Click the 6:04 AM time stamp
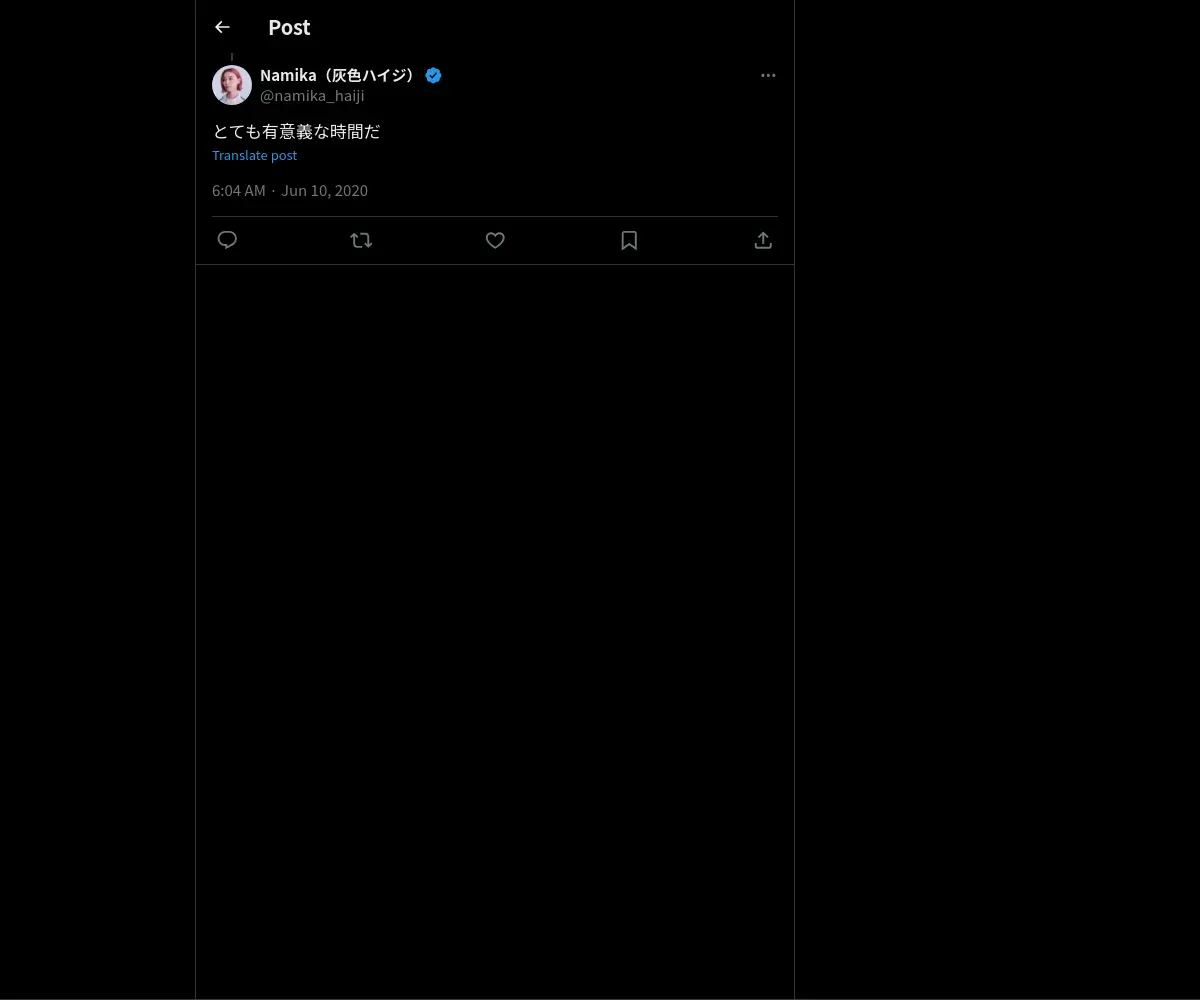This screenshot has width=1200, height=1000. tap(239, 190)
